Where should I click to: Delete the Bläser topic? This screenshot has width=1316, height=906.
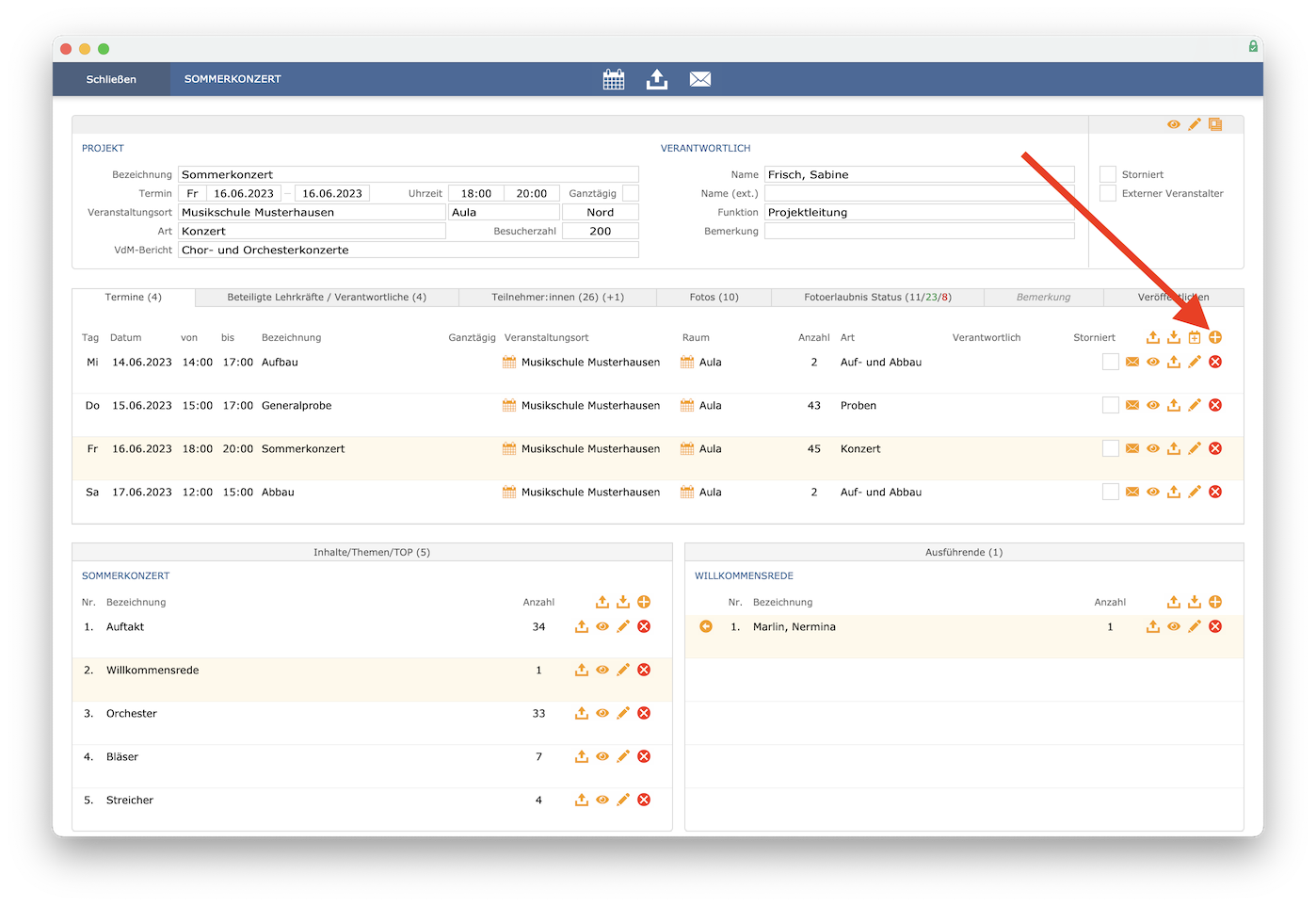click(644, 756)
